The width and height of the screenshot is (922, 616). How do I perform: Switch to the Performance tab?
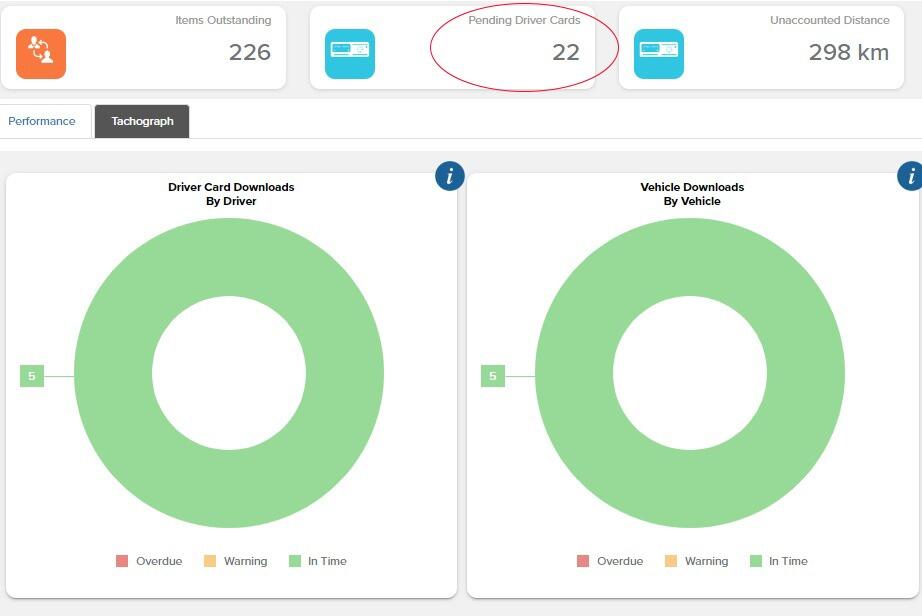42,121
